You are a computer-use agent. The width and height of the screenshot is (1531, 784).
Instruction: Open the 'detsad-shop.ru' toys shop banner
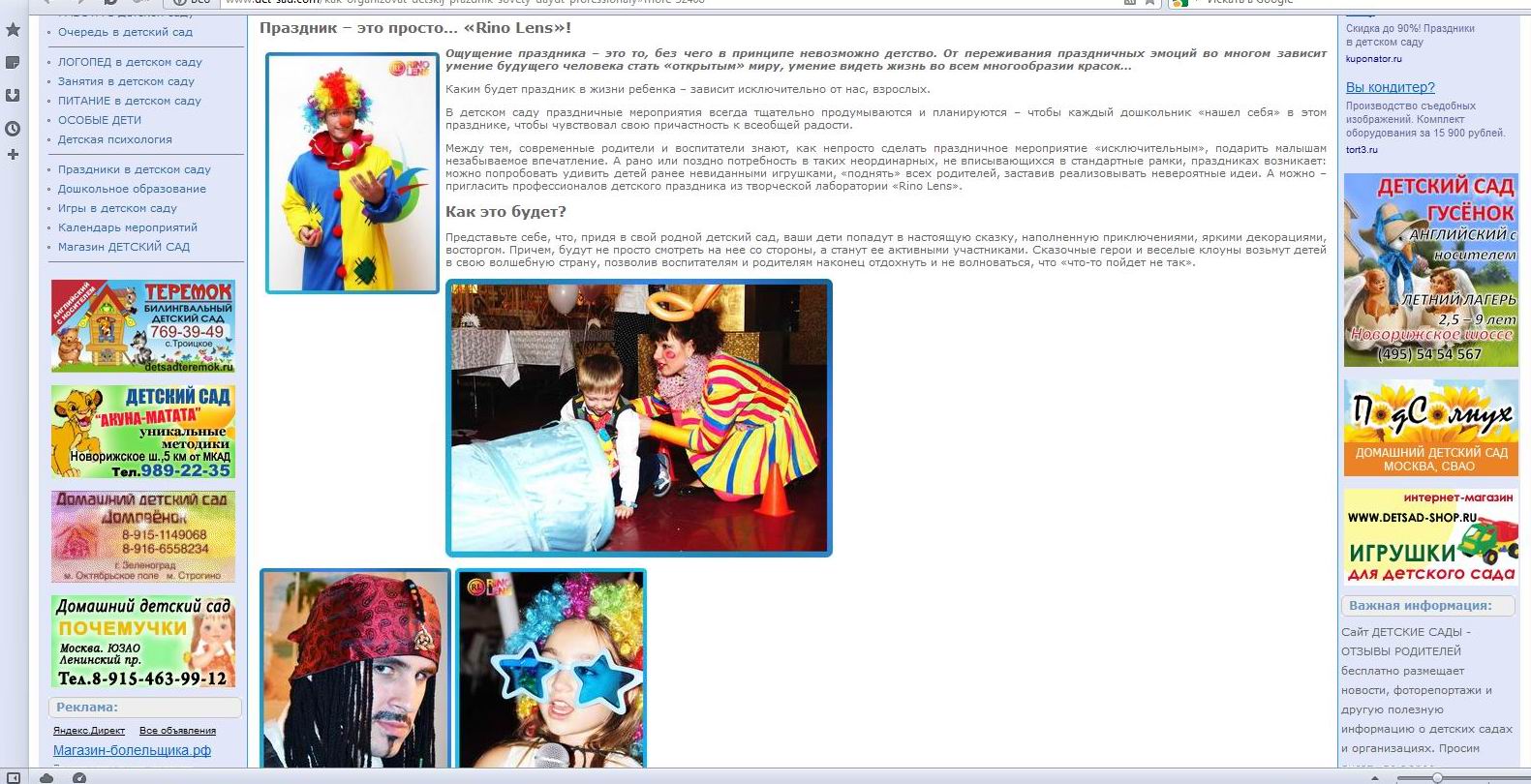tap(1430, 537)
